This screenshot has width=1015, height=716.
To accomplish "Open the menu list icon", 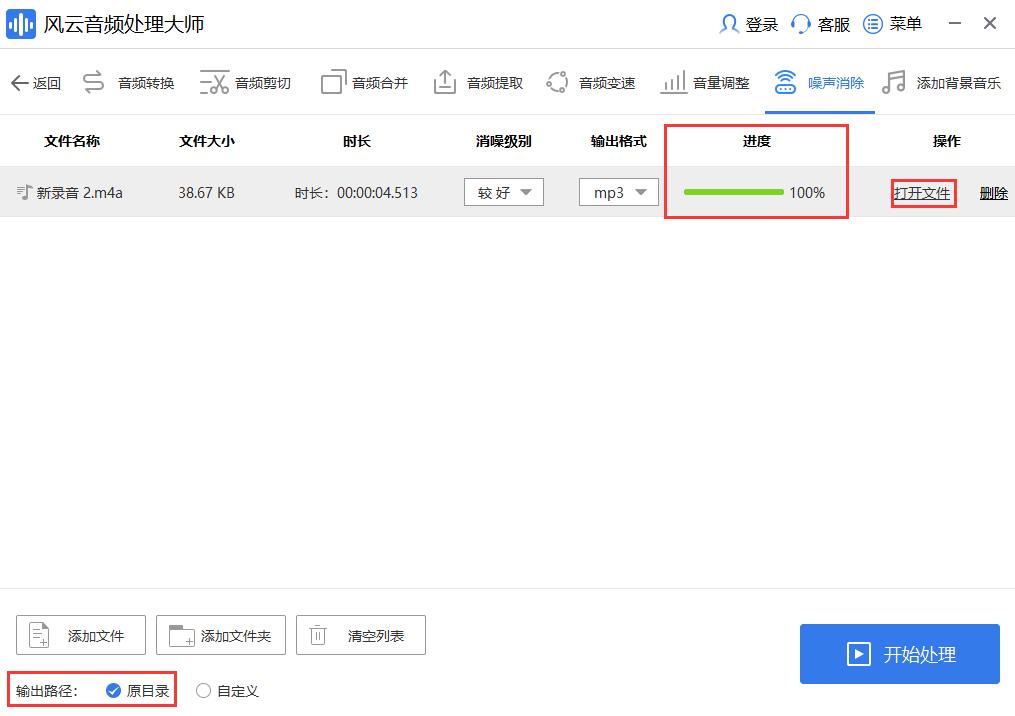I will click(x=873, y=25).
